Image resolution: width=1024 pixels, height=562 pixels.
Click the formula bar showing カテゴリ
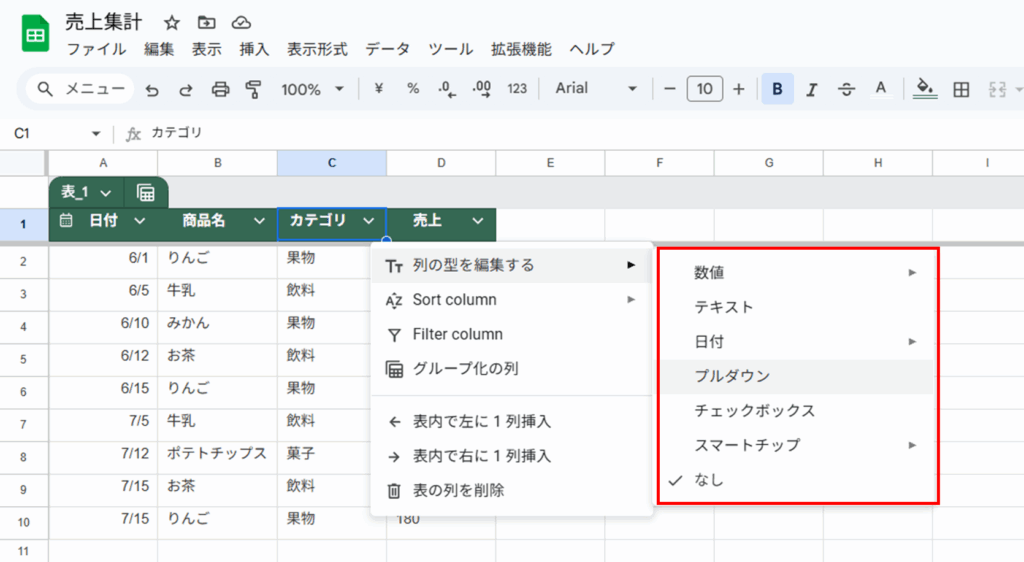581,133
